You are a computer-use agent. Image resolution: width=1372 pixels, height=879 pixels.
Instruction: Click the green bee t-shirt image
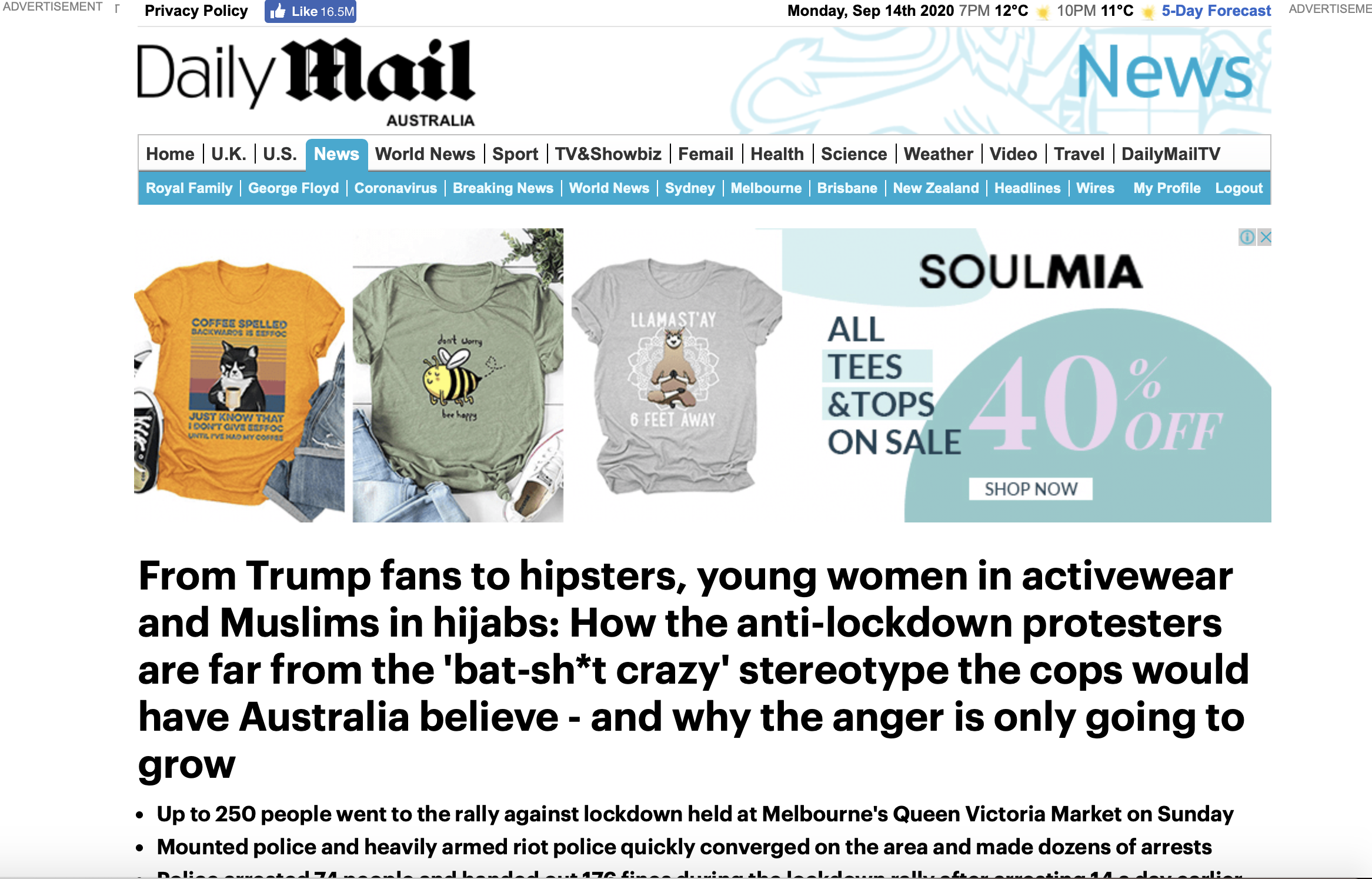[x=458, y=375]
